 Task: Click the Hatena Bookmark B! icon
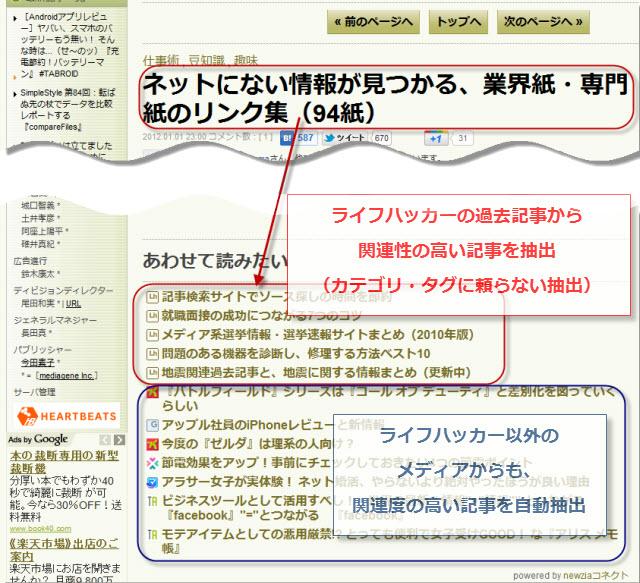click(287, 138)
